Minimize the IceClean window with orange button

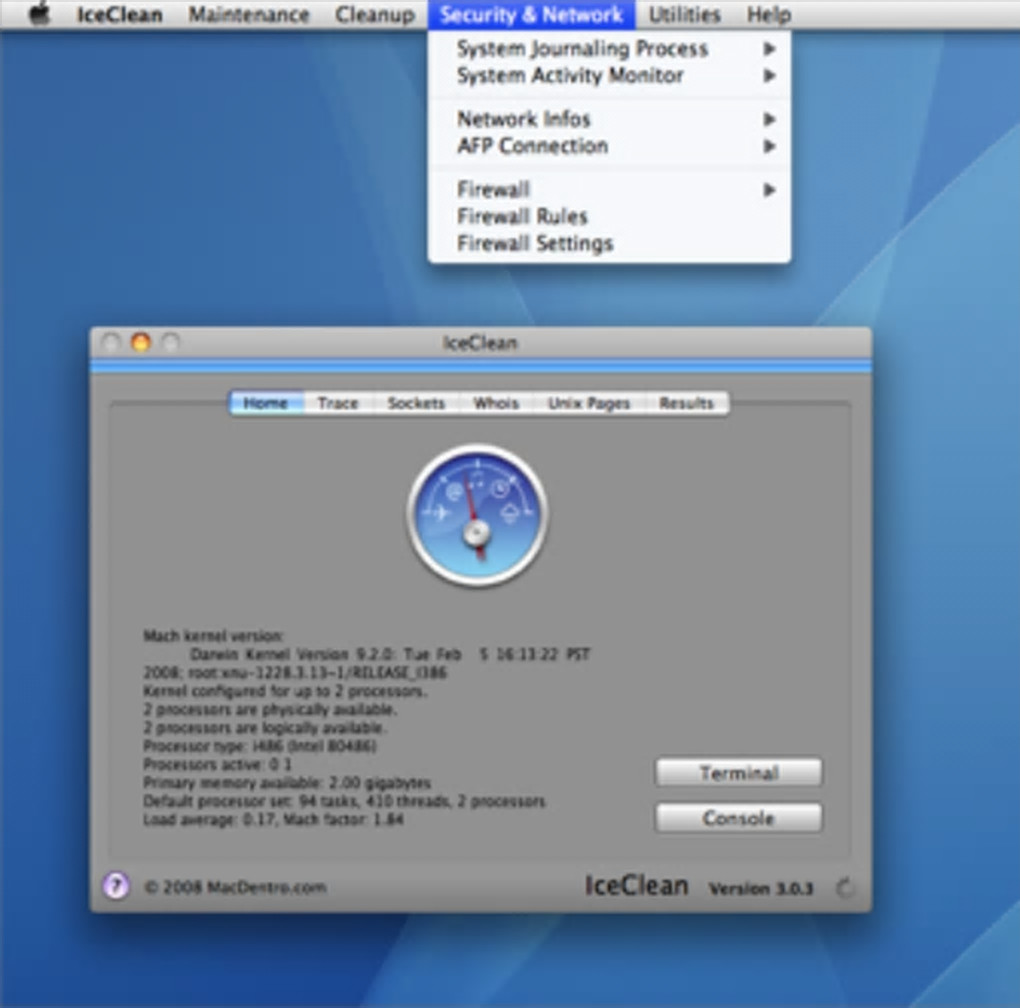[x=141, y=342]
